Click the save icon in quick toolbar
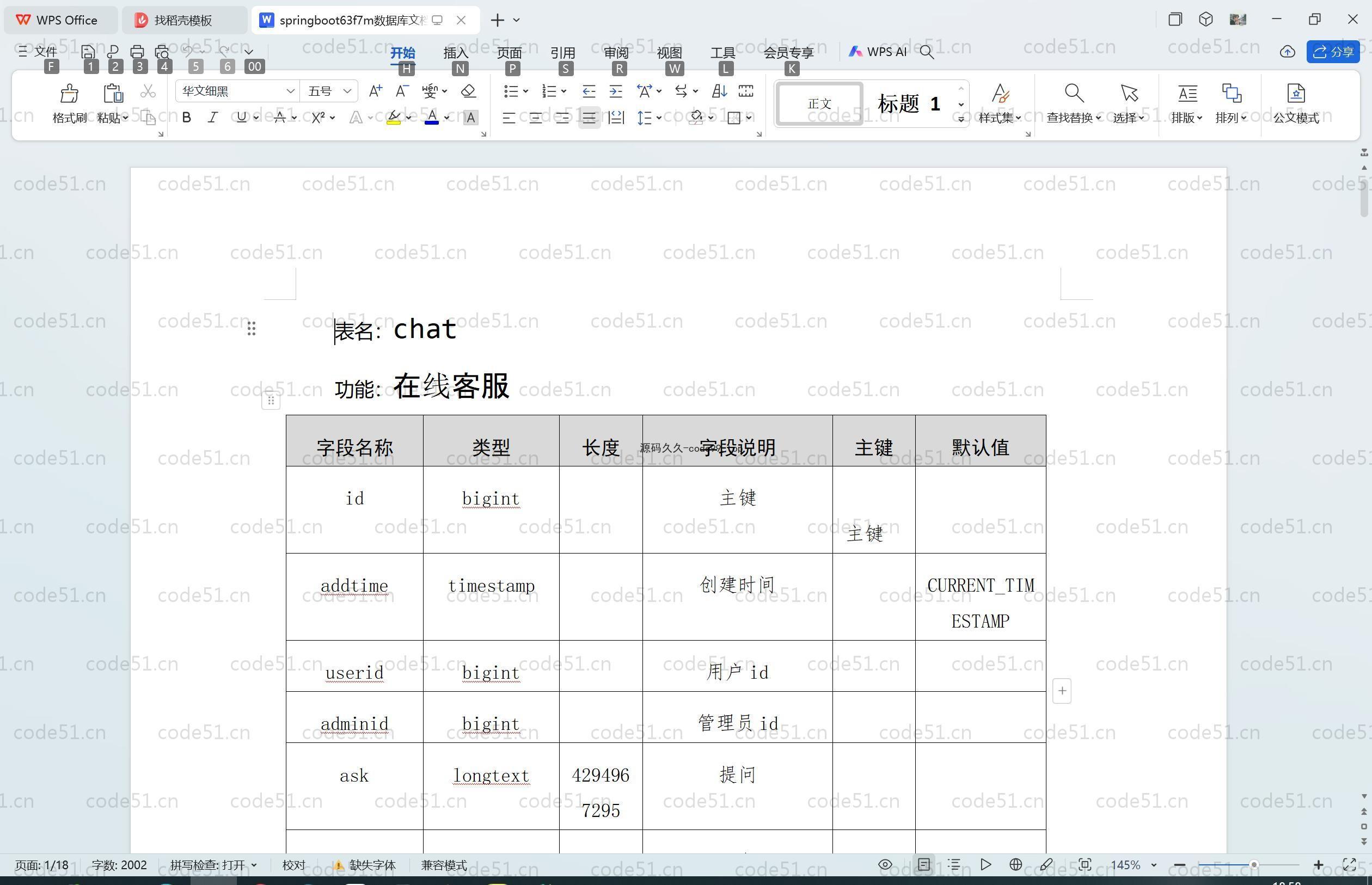Viewport: 1372px width, 885px height. pyautogui.click(x=88, y=52)
